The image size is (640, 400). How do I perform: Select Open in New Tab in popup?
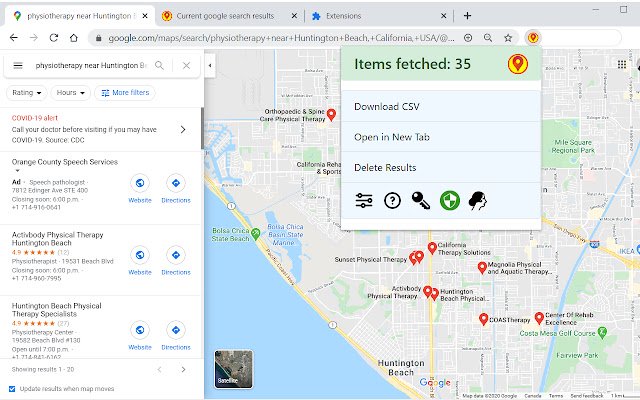441,137
